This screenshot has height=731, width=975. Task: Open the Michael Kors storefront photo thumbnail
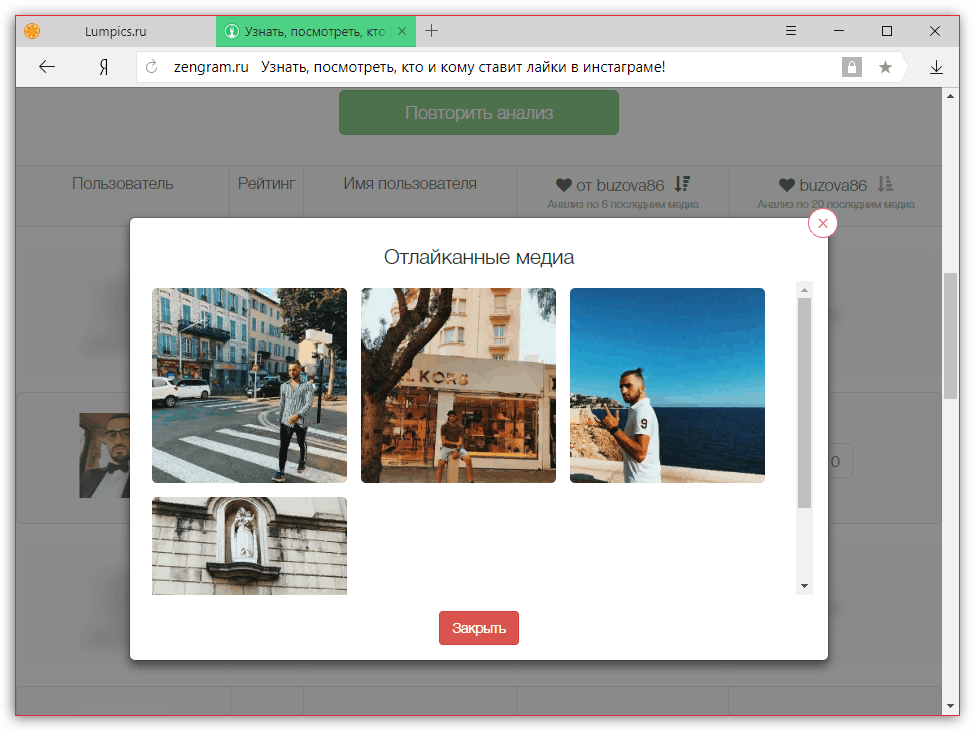[458, 385]
